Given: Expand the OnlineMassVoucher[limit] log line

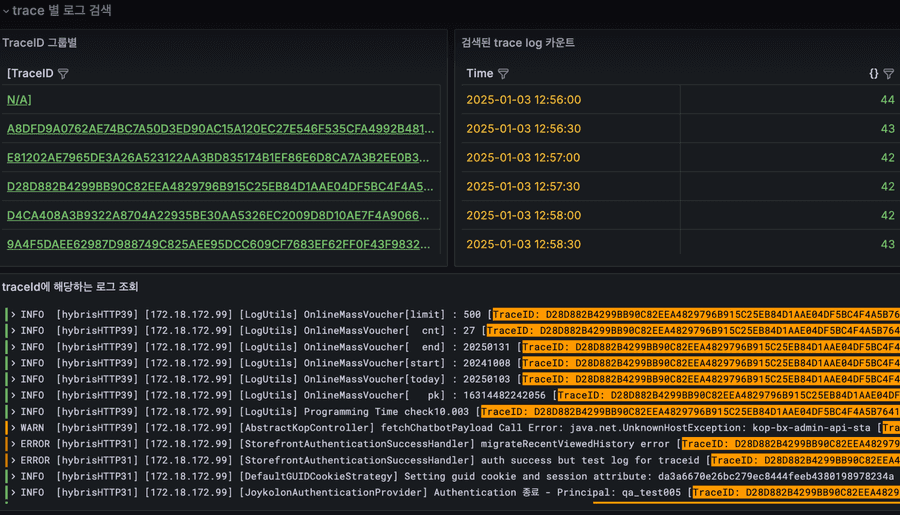Looking at the screenshot, I should click(13, 315).
